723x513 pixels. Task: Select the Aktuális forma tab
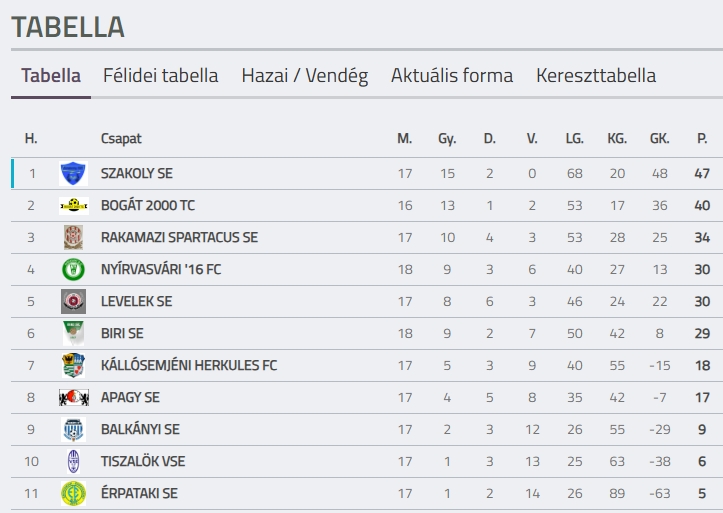click(x=451, y=76)
